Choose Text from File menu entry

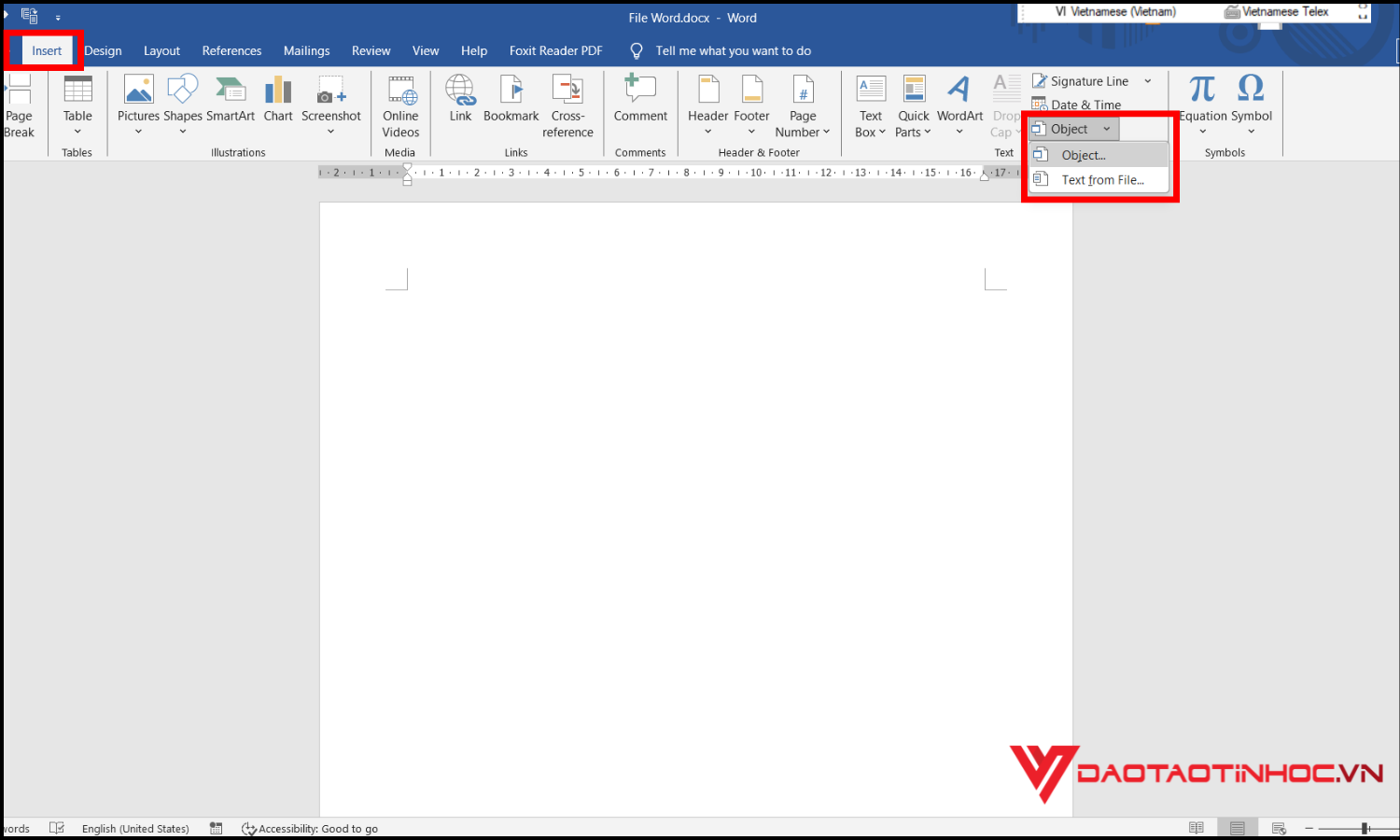pyautogui.click(x=1102, y=180)
